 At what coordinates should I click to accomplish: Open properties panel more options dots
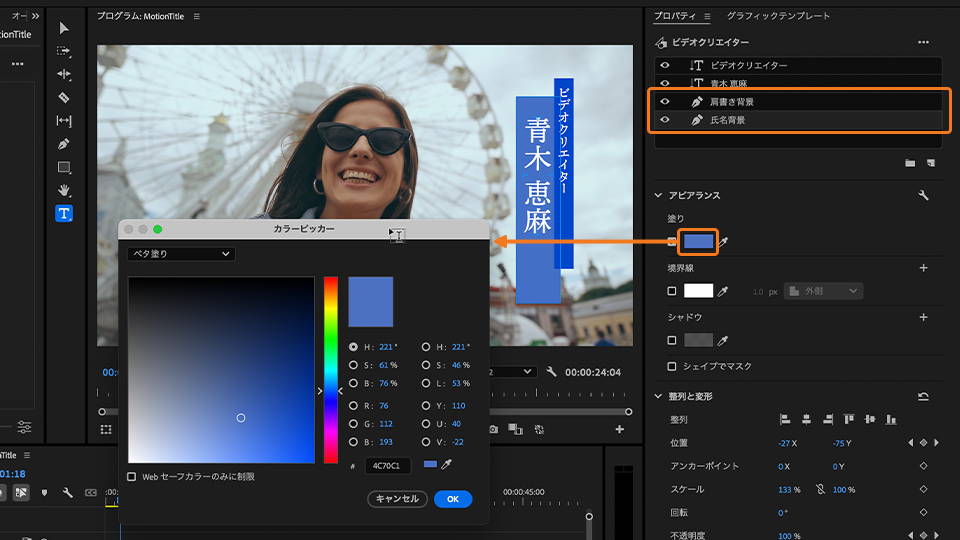pyautogui.click(x=923, y=42)
